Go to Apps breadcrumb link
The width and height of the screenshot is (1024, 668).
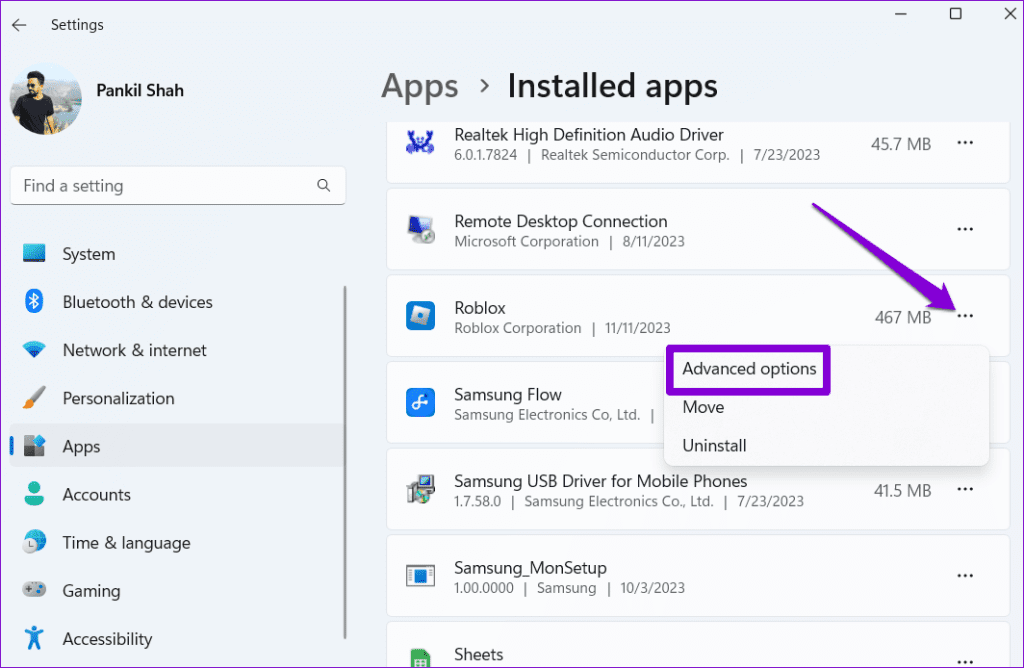(x=419, y=87)
